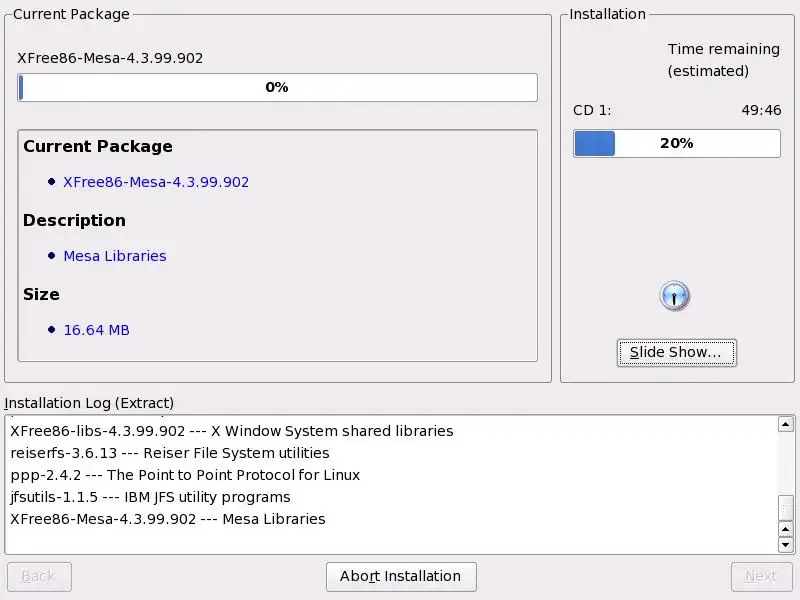Image resolution: width=800 pixels, height=600 pixels.
Task: Click the Slide Show... button
Action: coord(676,353)
